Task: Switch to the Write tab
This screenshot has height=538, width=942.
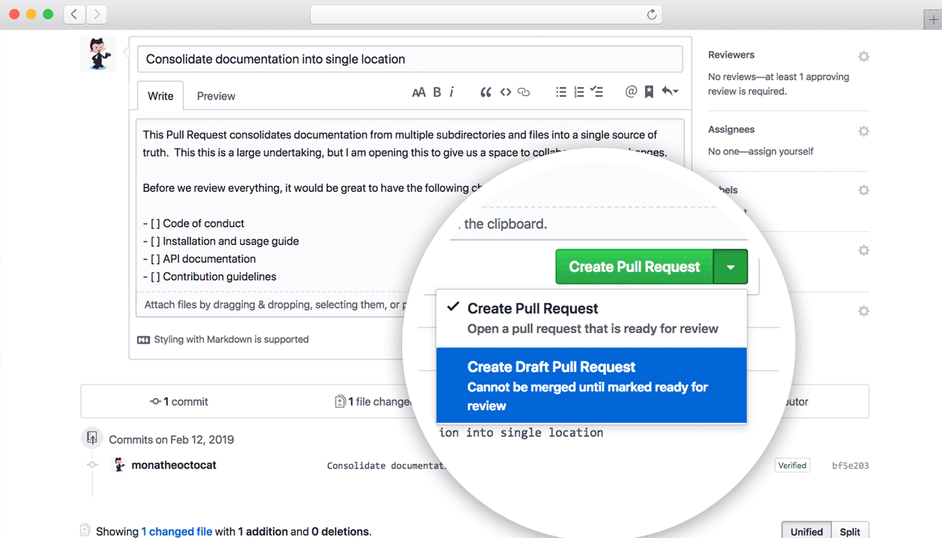Action: pos(160,96)
